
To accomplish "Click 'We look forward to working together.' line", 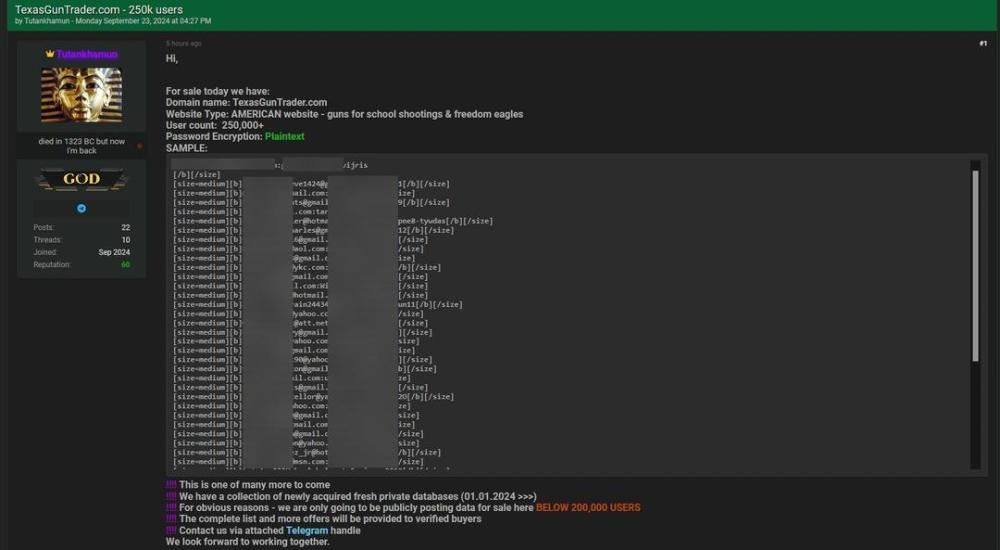I will [x=247, y=542].
